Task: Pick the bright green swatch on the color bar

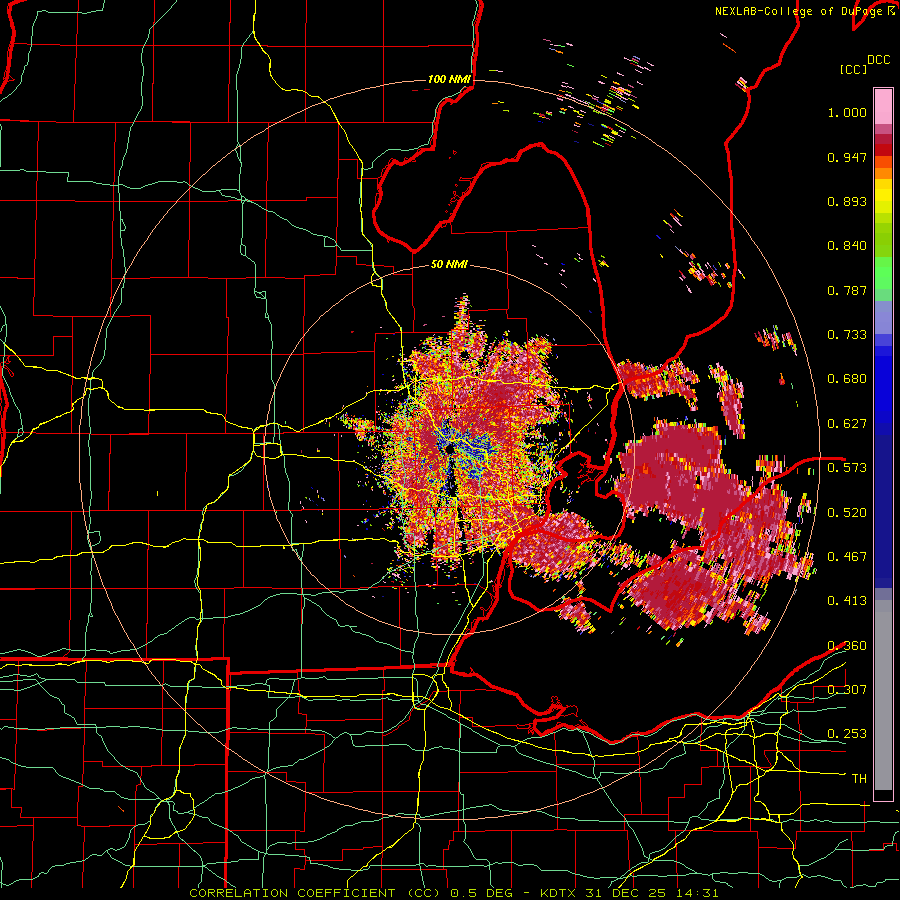Action: tap(883, 273)
